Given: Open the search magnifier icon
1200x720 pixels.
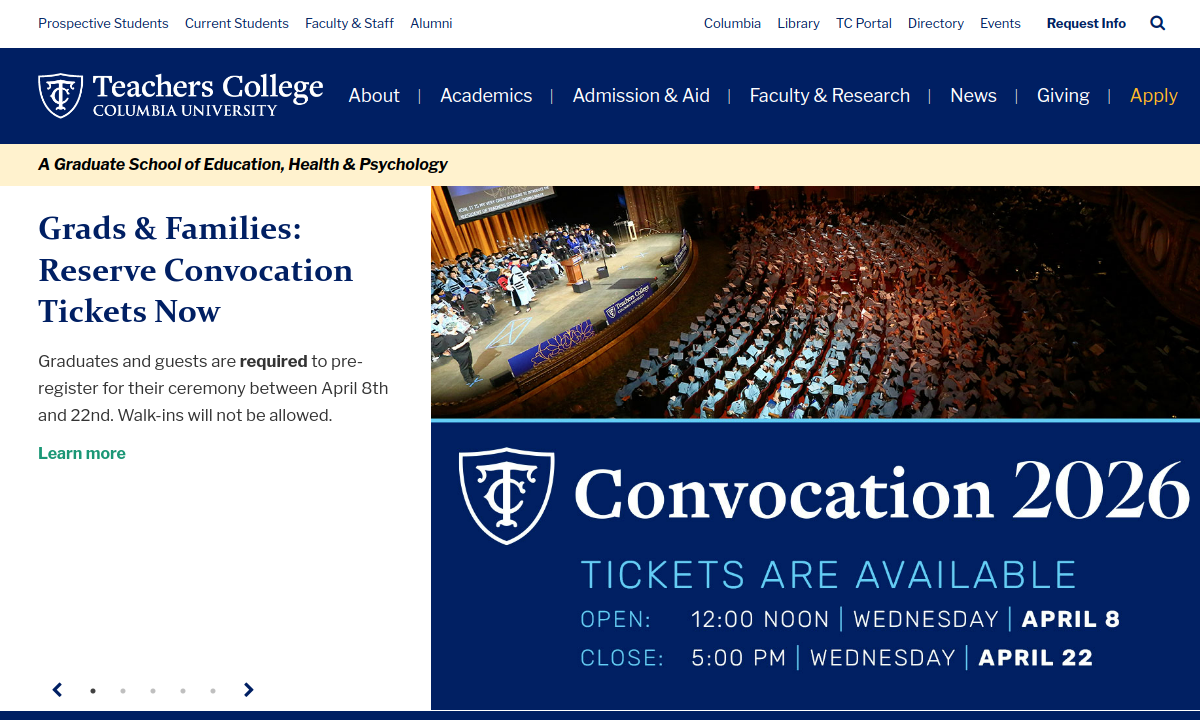Looking at the screenshot, I should tap(1158, 23).
